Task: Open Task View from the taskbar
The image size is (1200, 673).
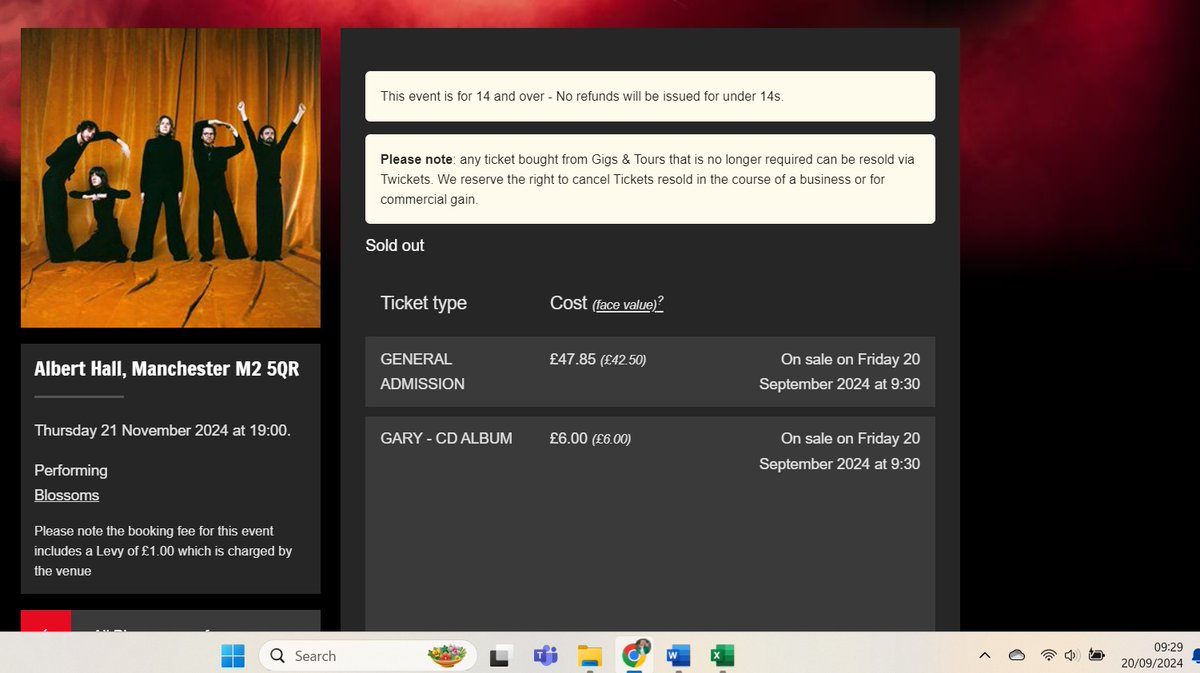Action: [x=500, y=656]
